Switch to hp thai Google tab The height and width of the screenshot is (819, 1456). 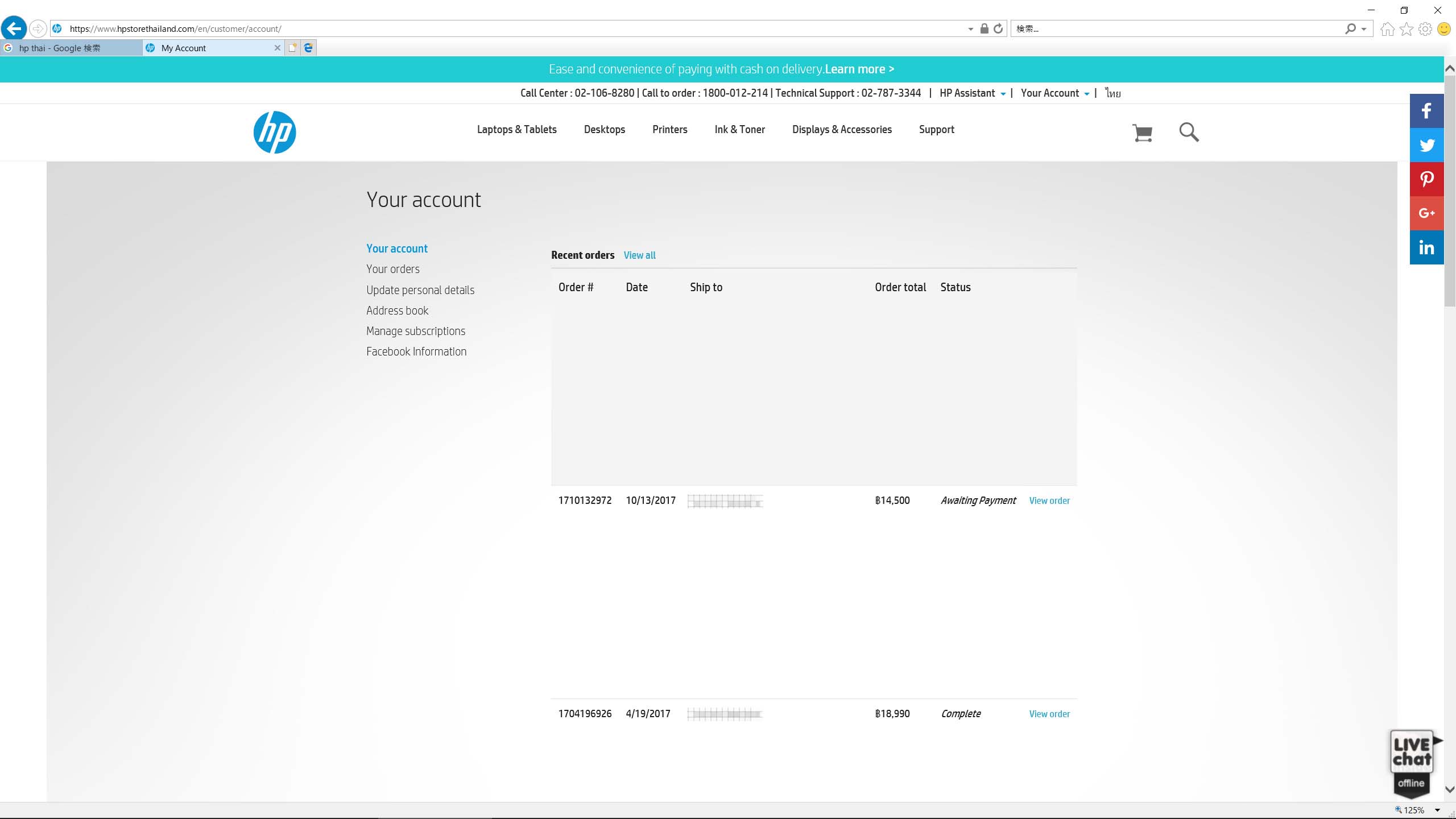click(x=71, y=48)
